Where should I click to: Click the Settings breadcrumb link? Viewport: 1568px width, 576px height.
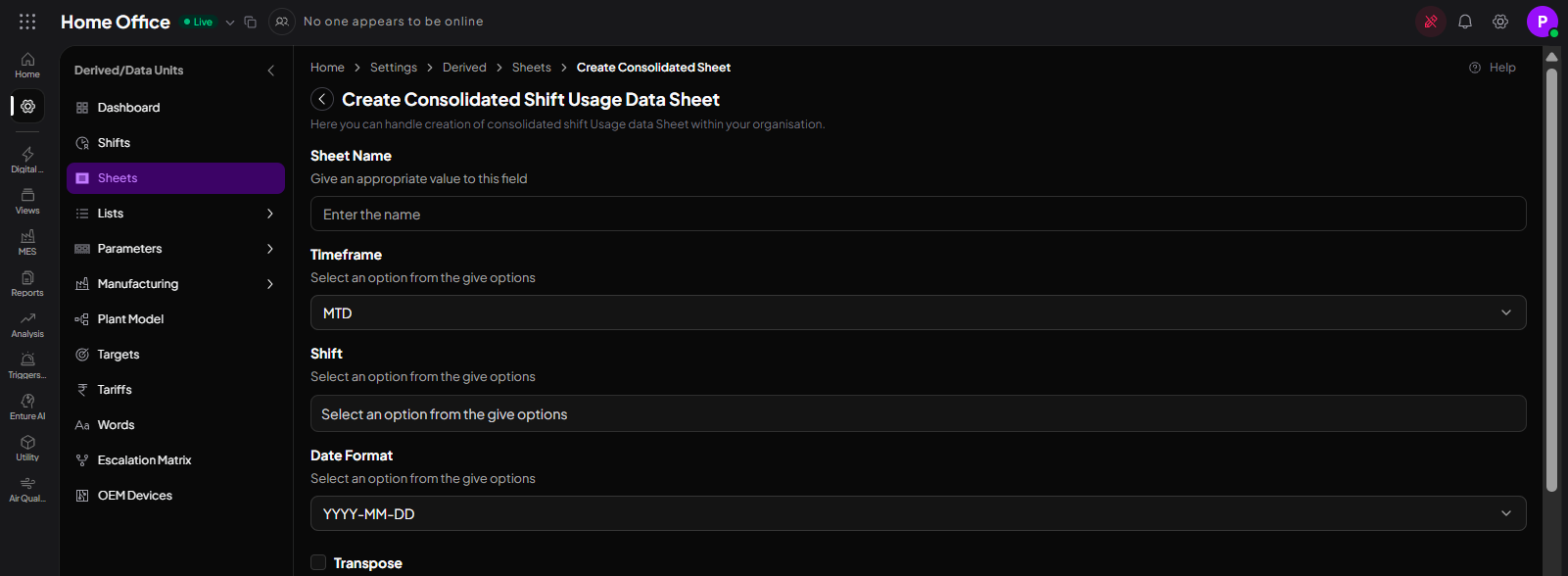click(394, 68)
